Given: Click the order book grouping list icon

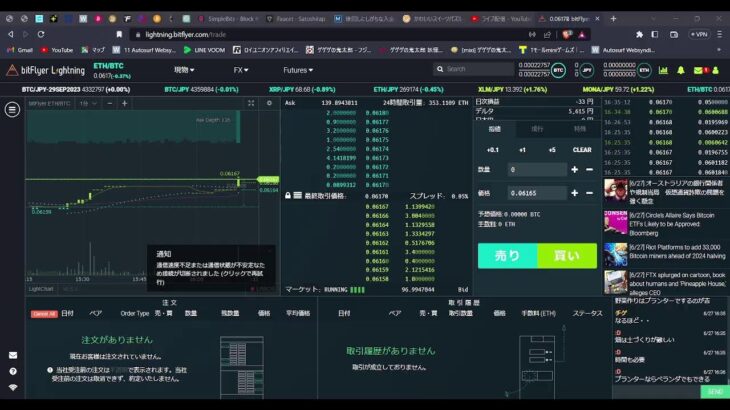Looking at the screenshot, I should point(297,195).
